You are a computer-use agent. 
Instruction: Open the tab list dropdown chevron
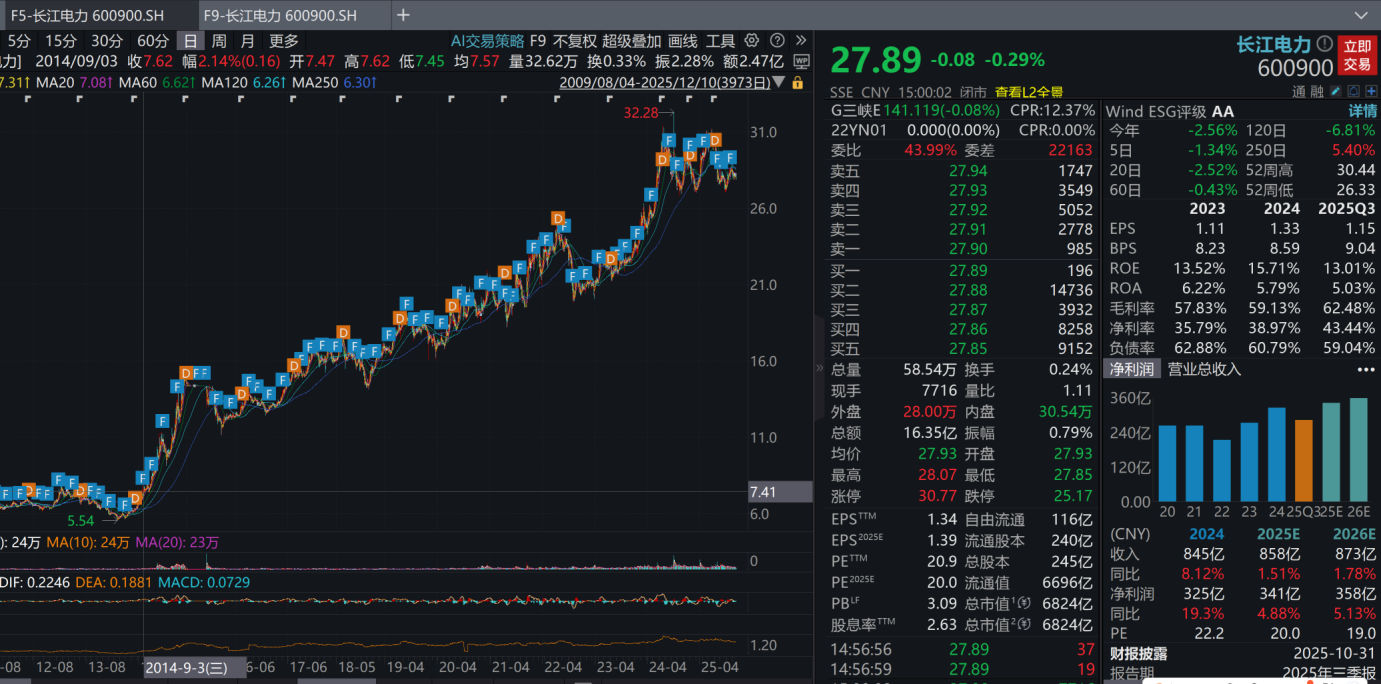[x=1361, y=15]
